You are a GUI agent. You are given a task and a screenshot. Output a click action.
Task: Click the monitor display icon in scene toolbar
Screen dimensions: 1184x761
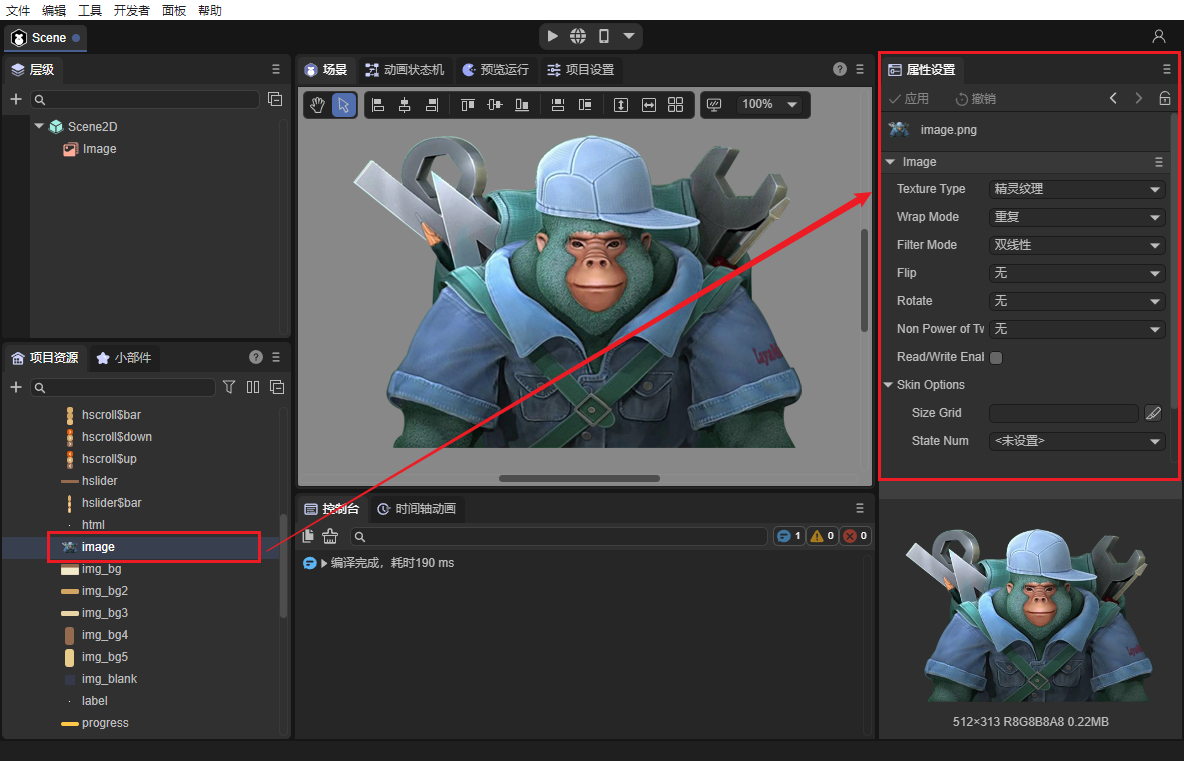[714, 105]
